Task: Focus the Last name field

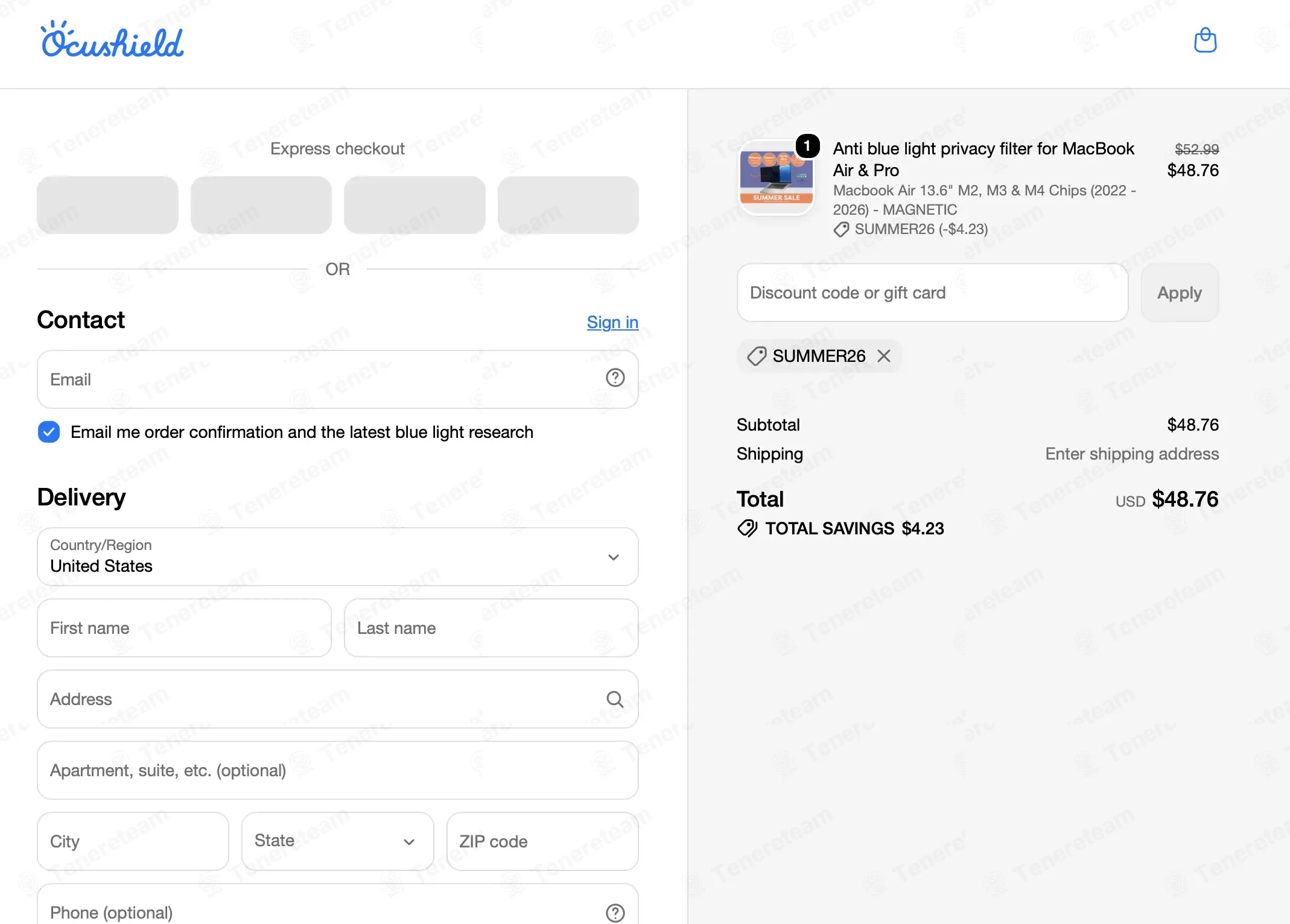Action: (x=491, y=628)
